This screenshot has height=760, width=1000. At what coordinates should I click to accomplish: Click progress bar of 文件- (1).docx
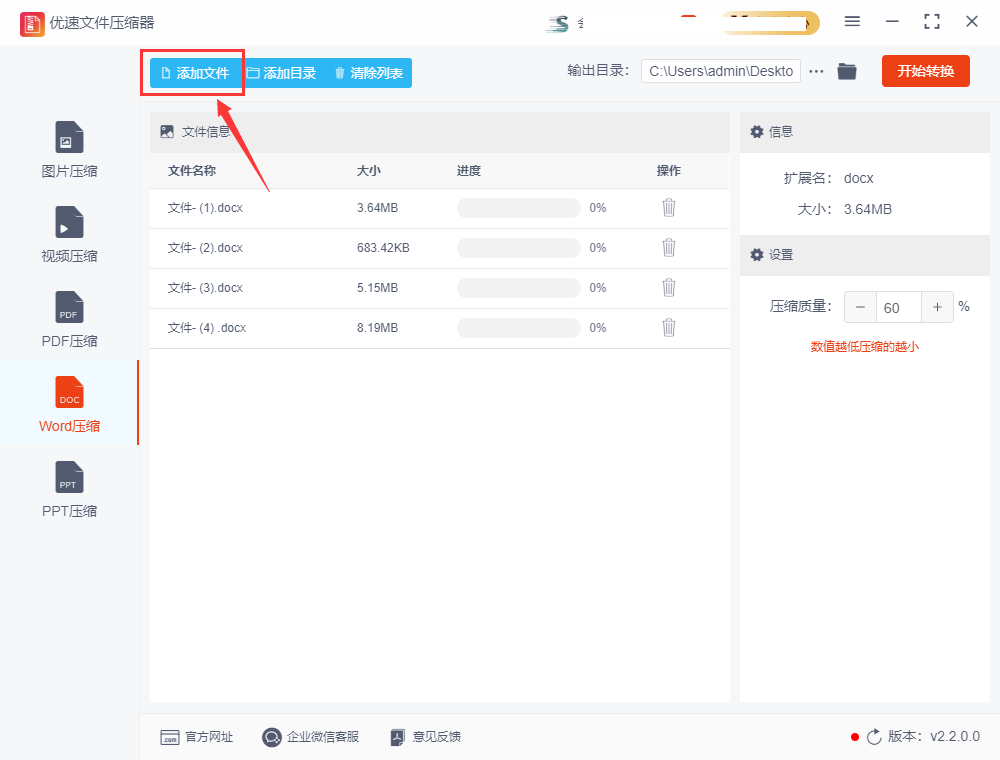tap(518, 208)
